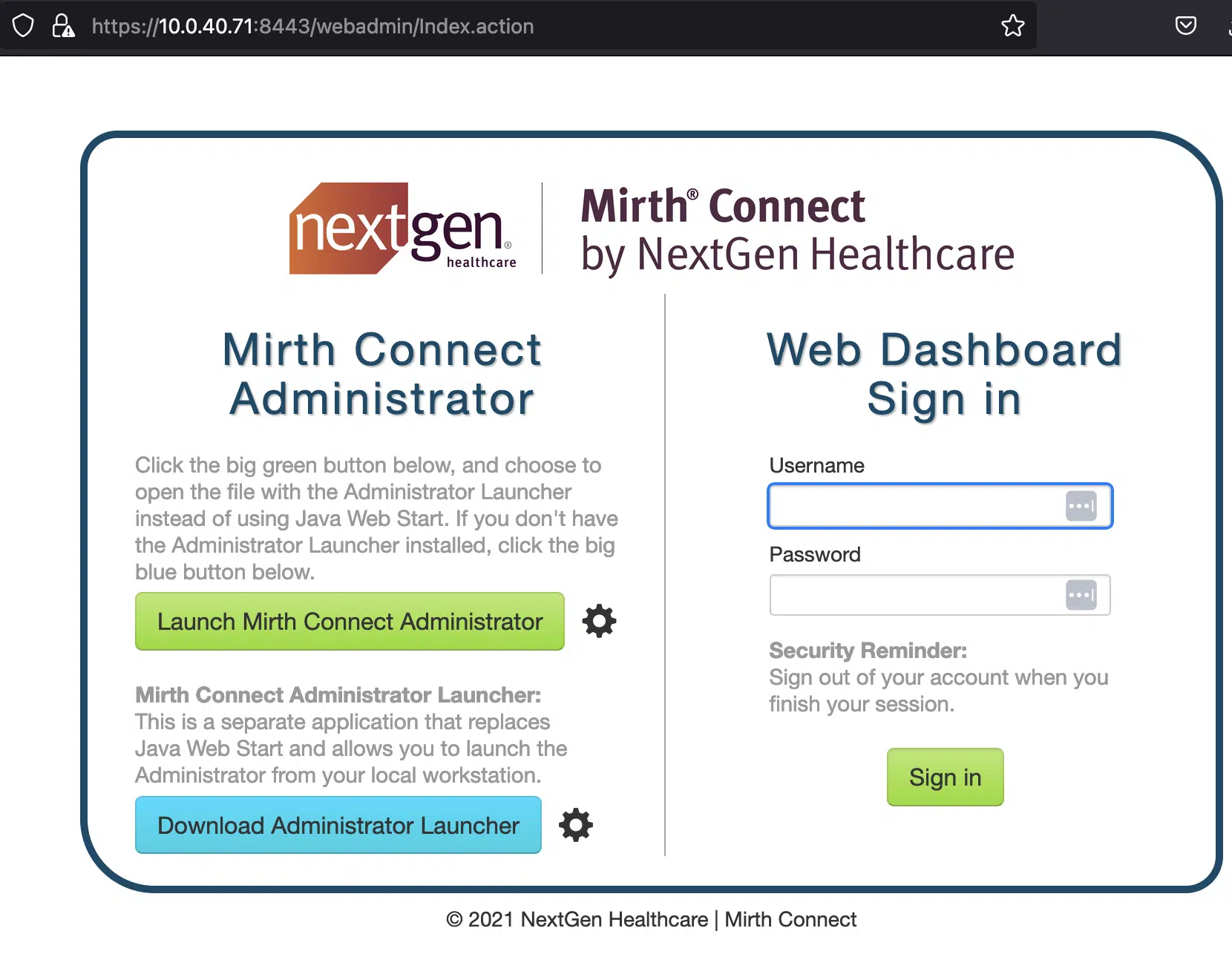1232x954 pixels.
Task: Click Launch Mirth Connect Administrator
Action: tap(349, 622)
